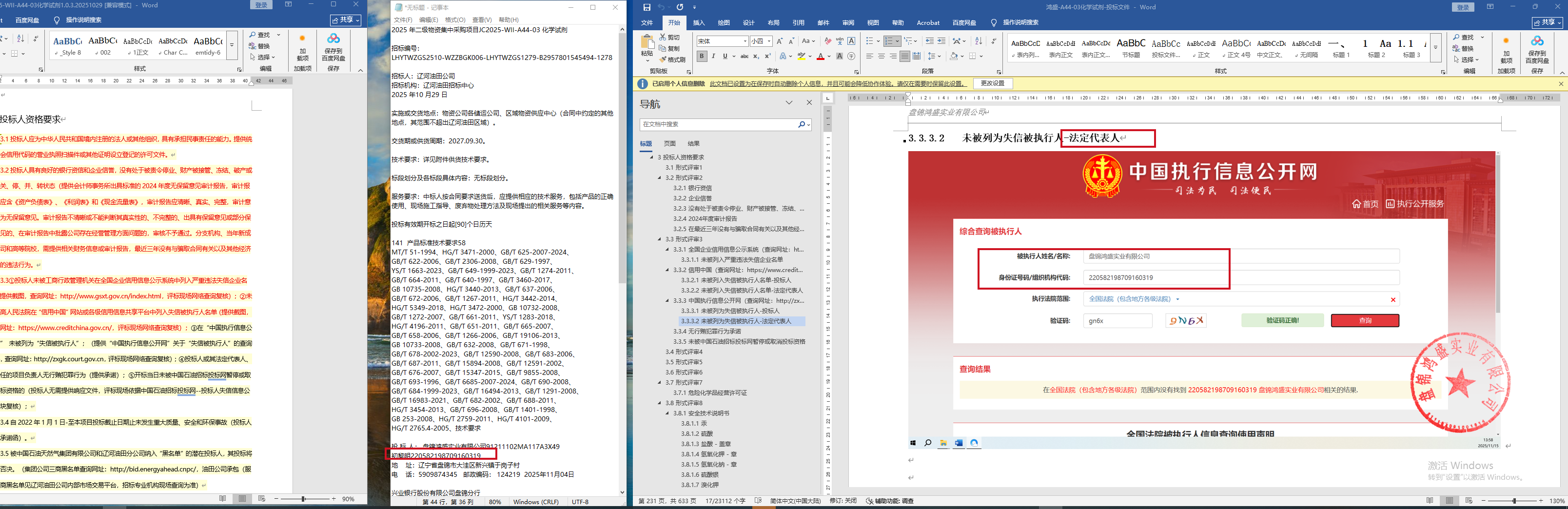Open Notepad 编辑(E) menu
The height and width of the screenshot is (509, 1568).
pyautogui.click(x=429, y=20)
